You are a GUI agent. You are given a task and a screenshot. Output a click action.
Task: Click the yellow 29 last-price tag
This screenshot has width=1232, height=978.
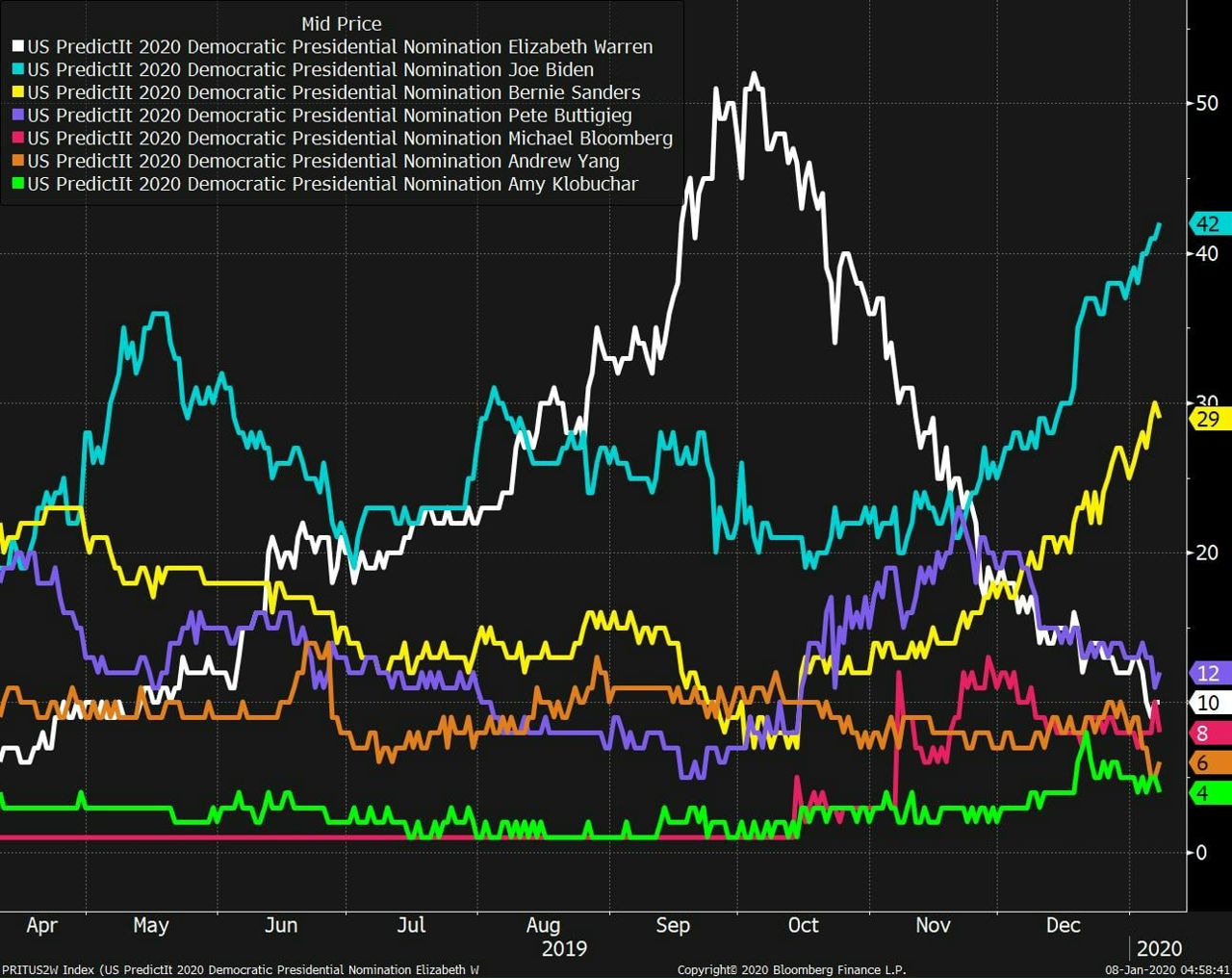pyautogui.click(x=1208, y=420)
